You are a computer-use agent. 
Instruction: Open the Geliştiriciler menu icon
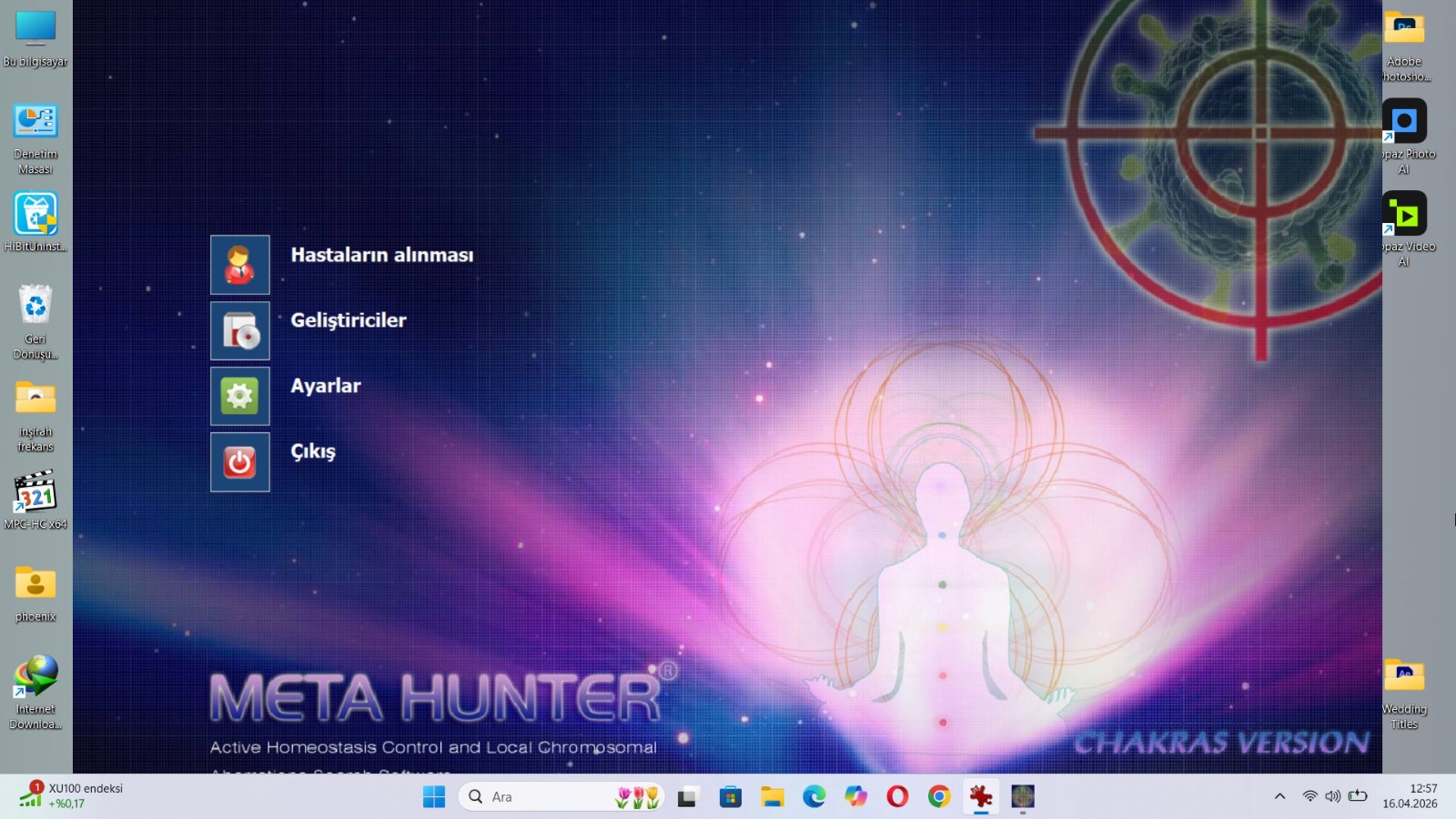tap(240, 330)
